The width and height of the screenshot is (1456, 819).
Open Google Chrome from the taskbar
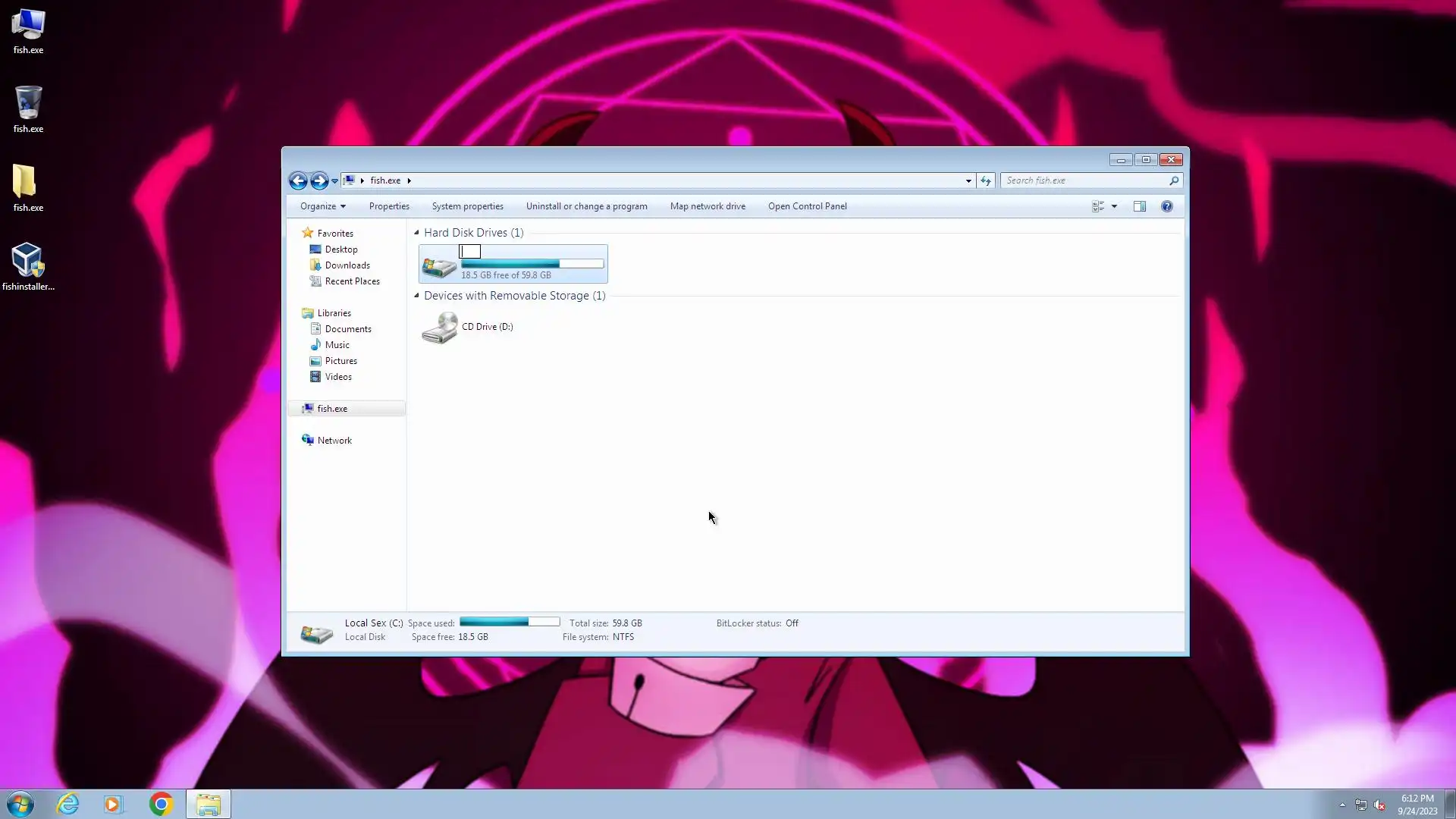161,804
